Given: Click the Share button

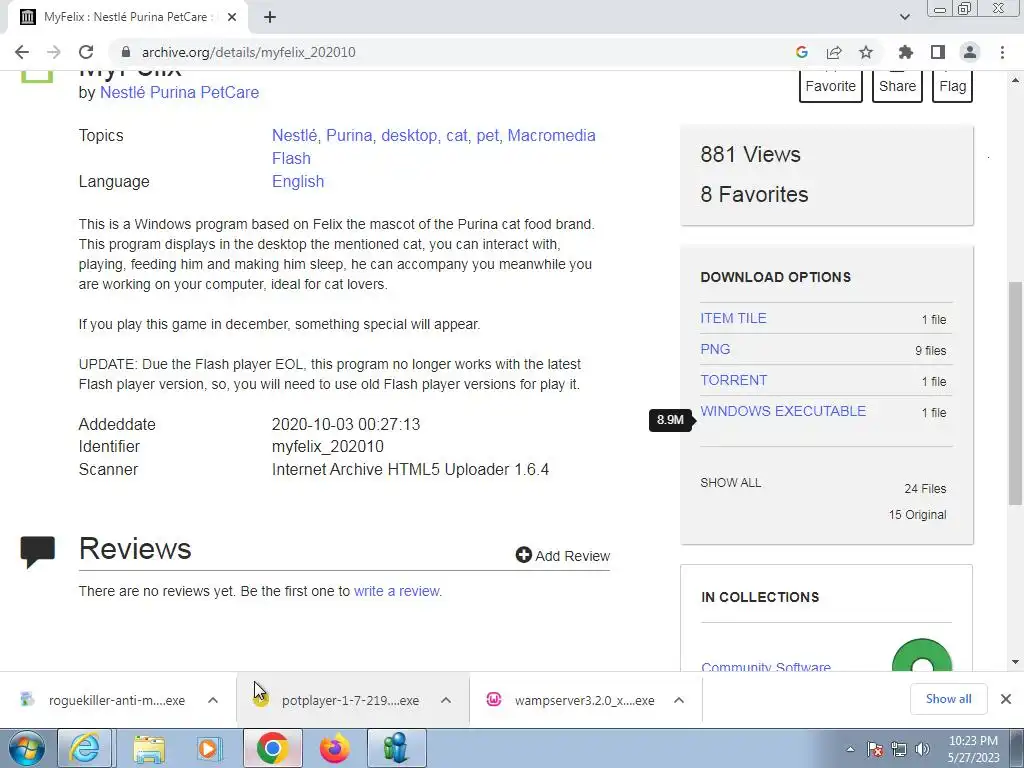Looking at the screenshot, I should [x=897, y=86].
